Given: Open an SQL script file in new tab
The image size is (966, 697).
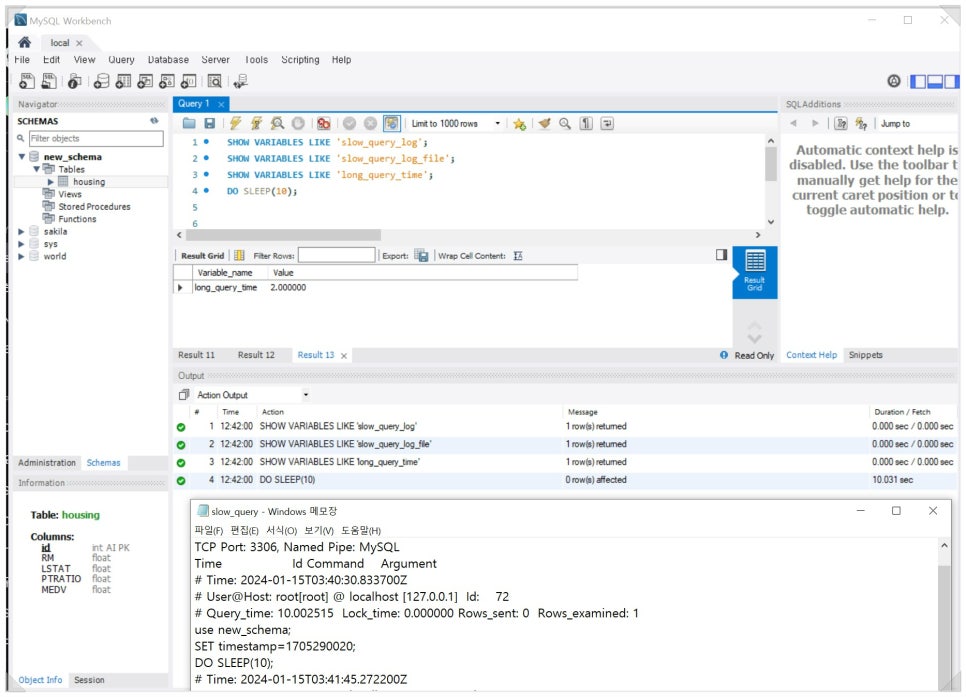Looking at the screenshot, I should tap(49, 81).
